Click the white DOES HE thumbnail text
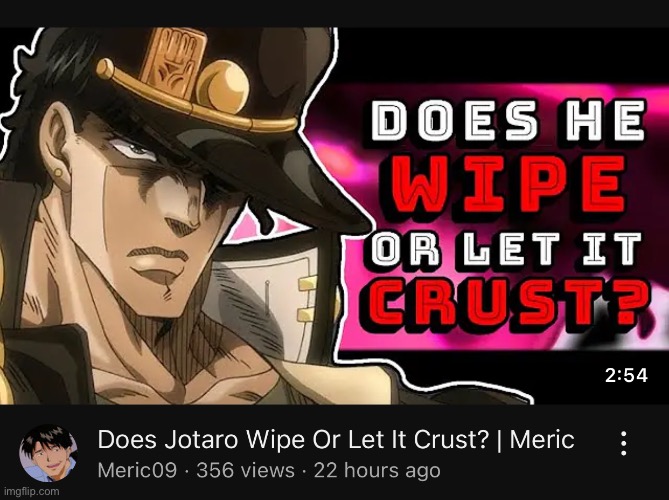The width and height of the screenshot is (669, 500). 507,121
